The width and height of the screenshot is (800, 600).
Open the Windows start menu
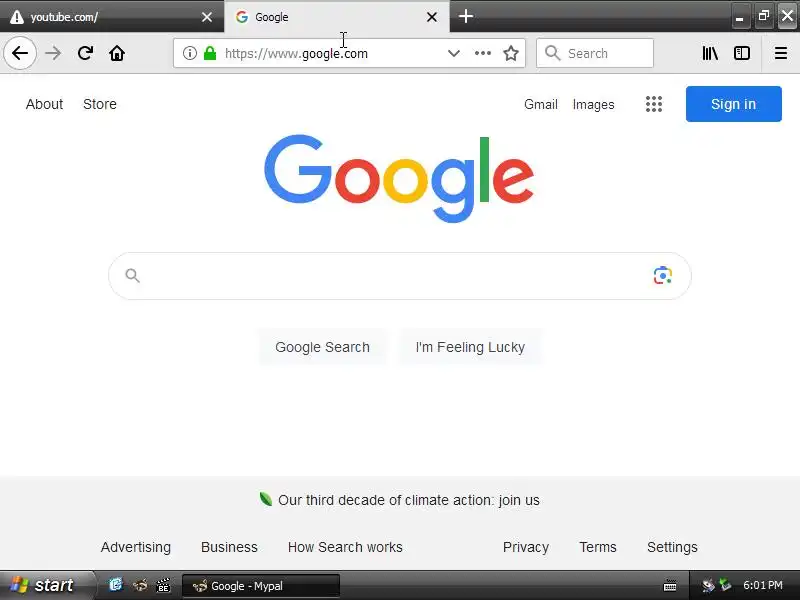46,585
